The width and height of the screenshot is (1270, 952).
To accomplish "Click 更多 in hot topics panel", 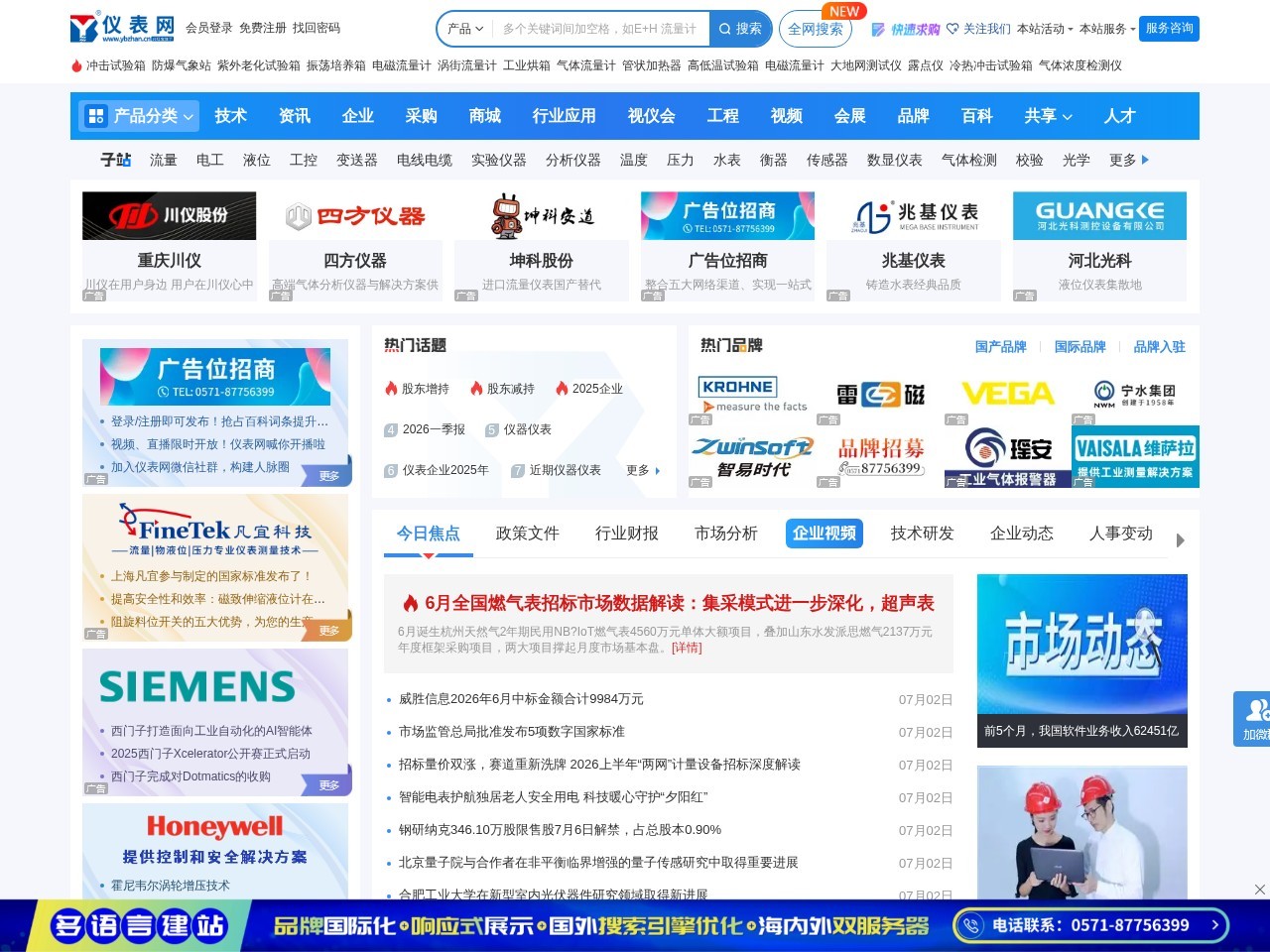I will coord(643,470).
